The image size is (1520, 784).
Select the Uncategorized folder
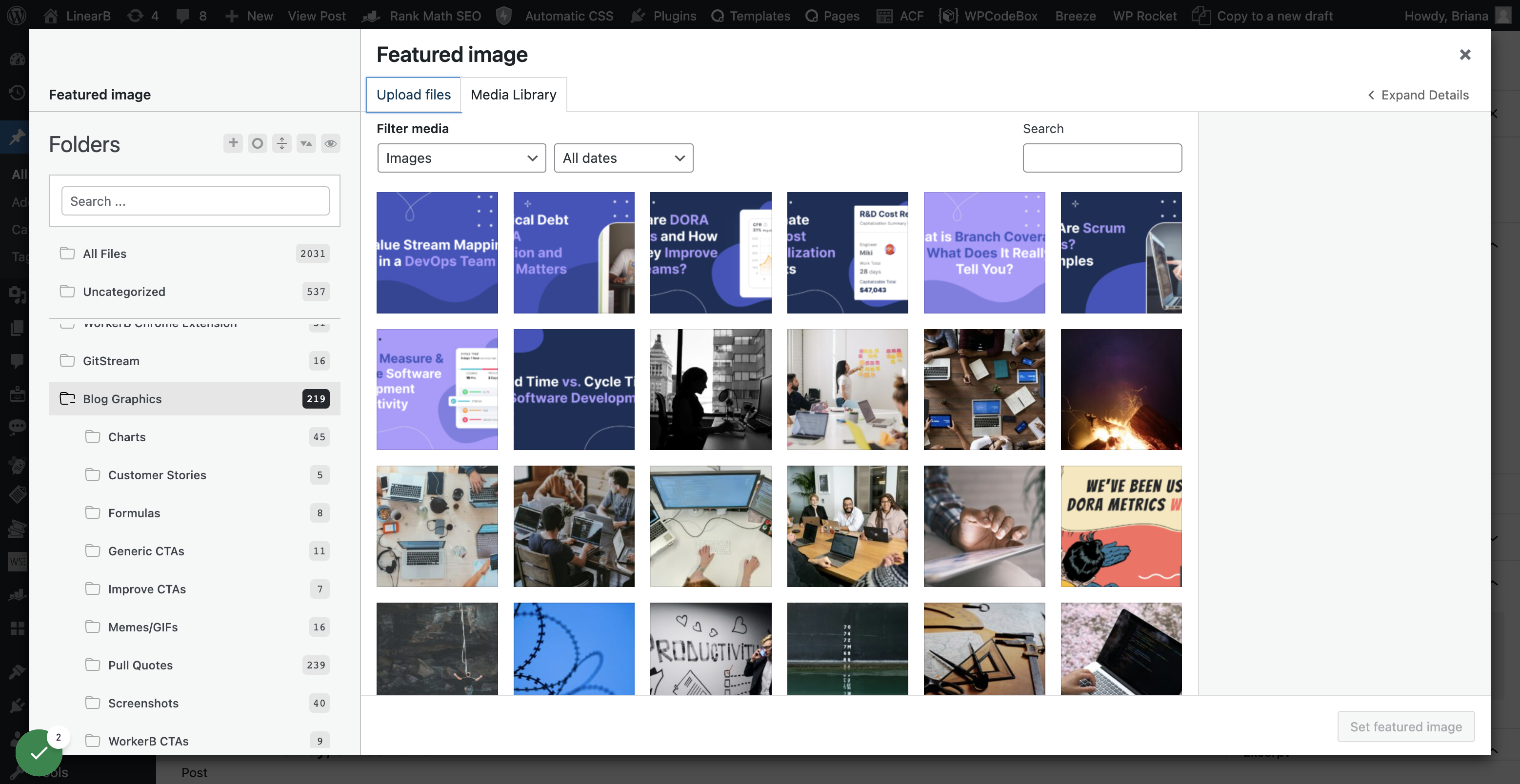tap(194, 292)
